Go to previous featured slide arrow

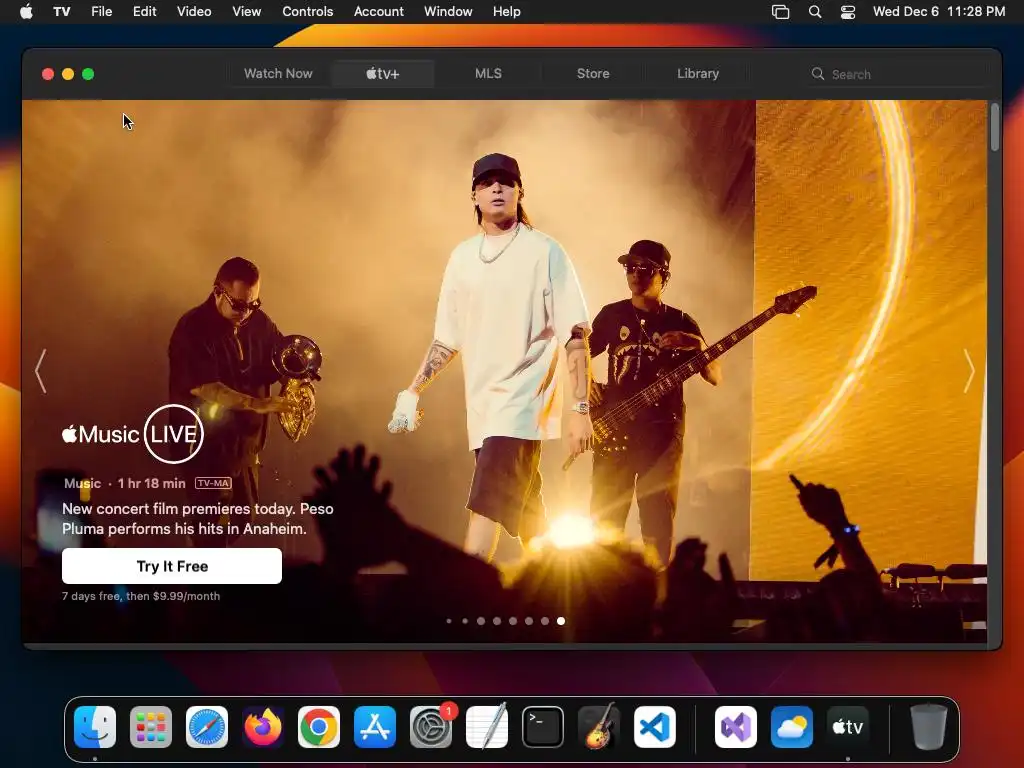tap(41, 370)
